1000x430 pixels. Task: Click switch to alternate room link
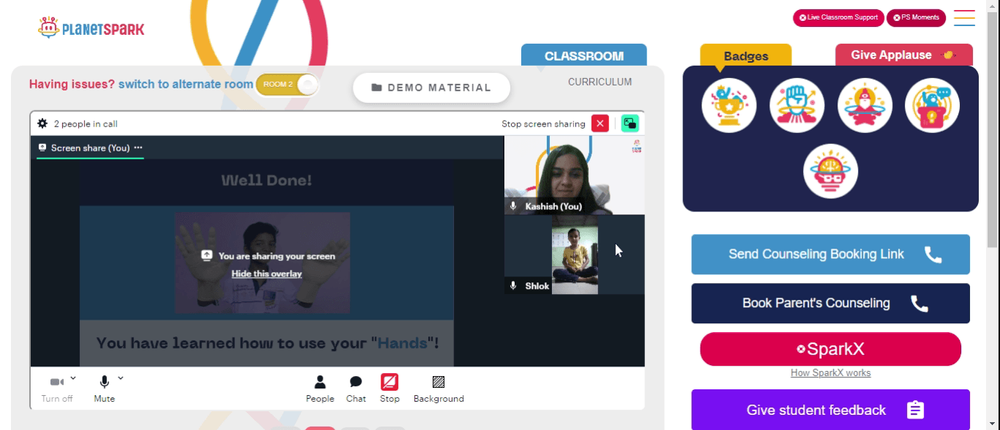(x=186, y=84)
